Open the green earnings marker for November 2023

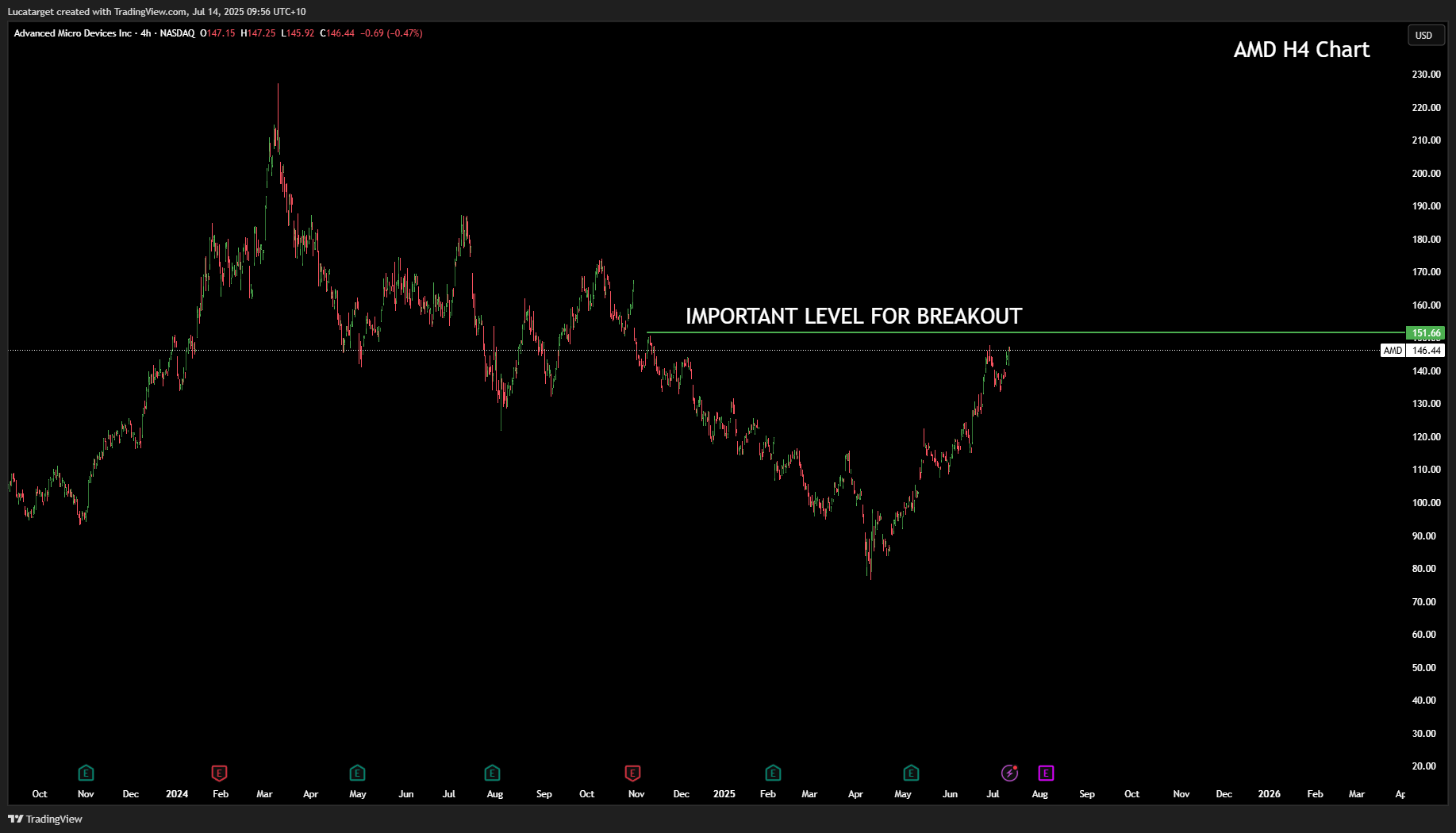tap(86, 773)
